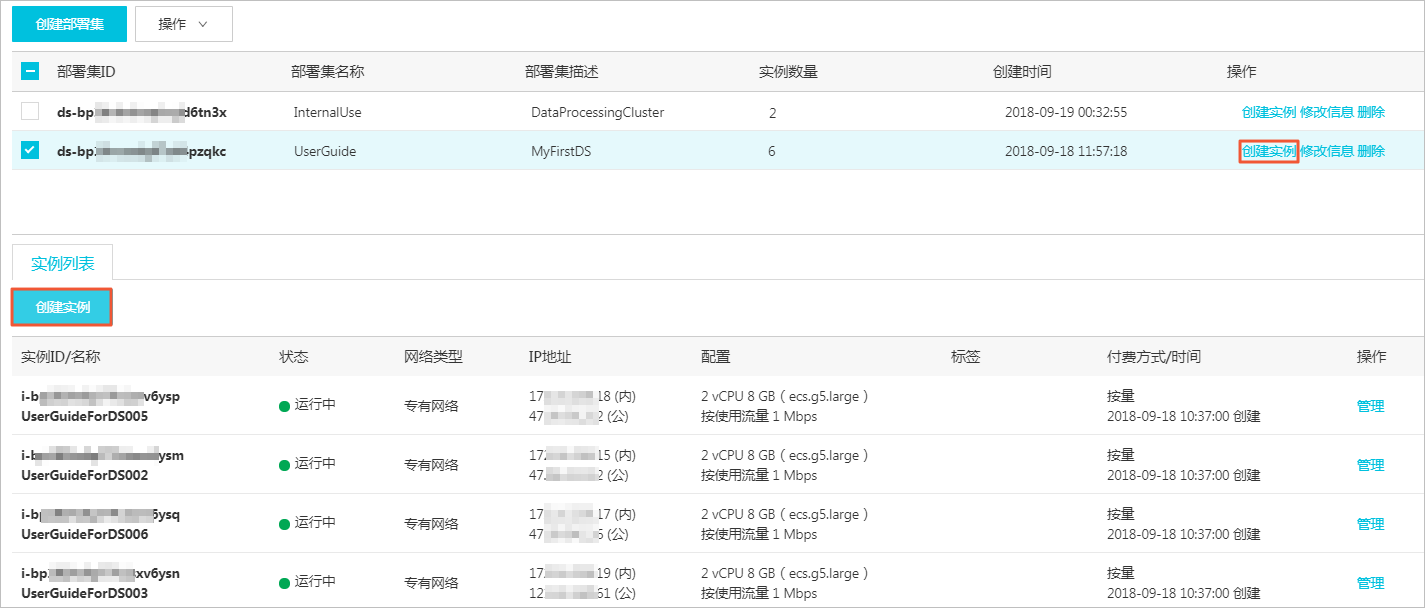The height and width of the screenshot is (608, 1425).
Task: Click the 部署集名称 column header
Action: click(327, 72)
